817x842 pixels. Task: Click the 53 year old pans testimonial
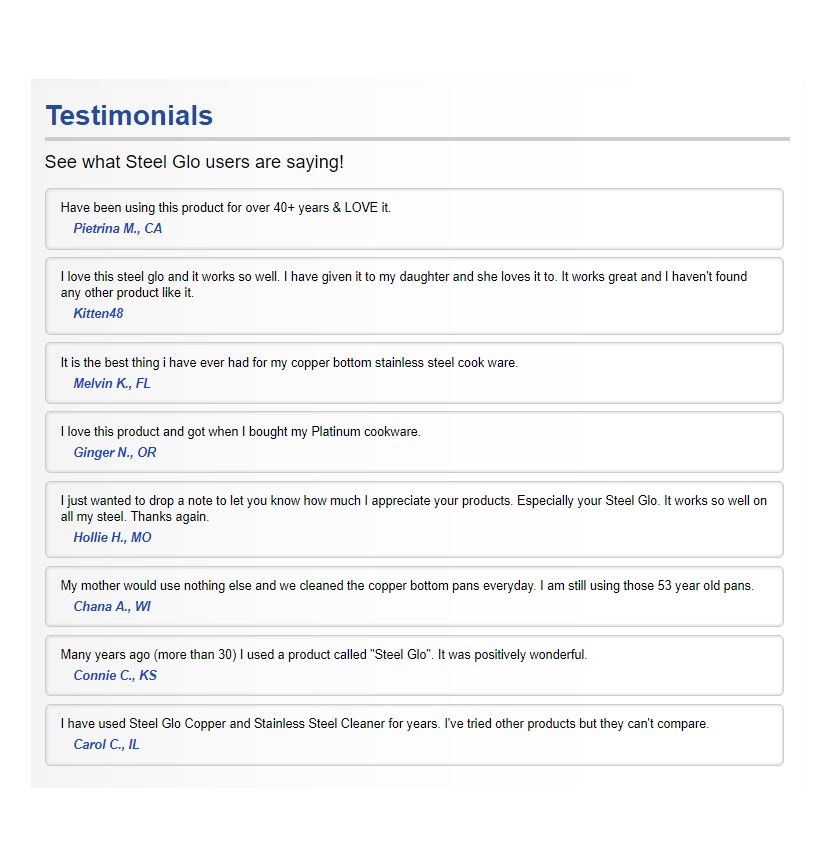(407, 586)
